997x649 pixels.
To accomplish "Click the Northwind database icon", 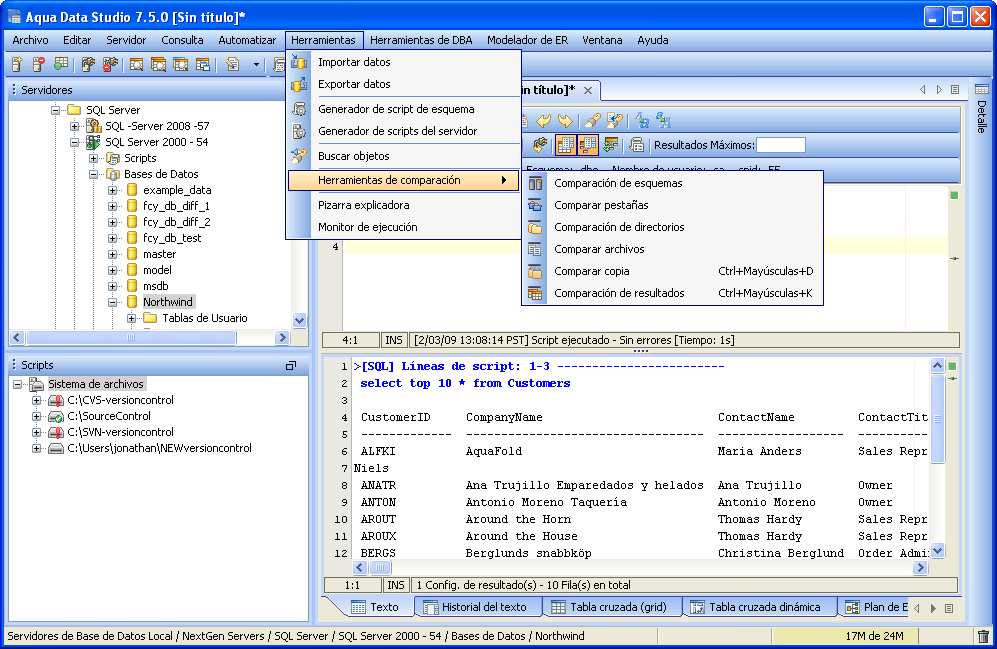I will point(132,302).
